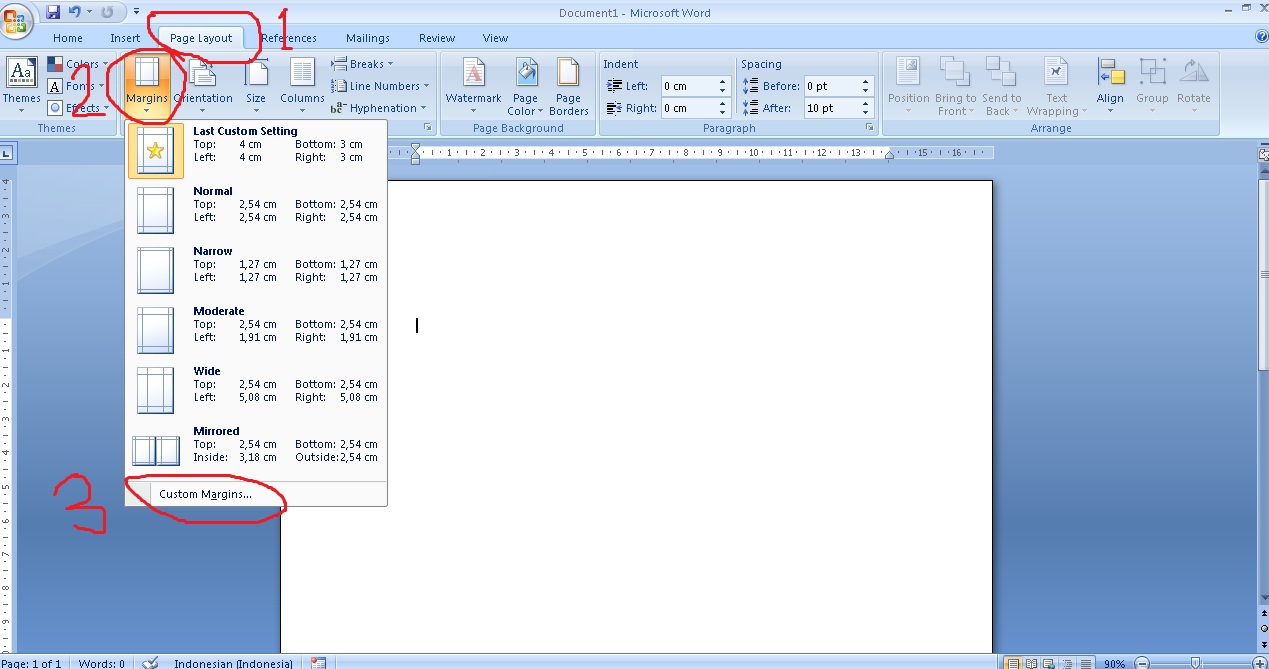The width and height of the screenshot is (1269, 669).
Task: Switch to Print Layout view
Action: pyautogui.click(x=1013, y=663)
